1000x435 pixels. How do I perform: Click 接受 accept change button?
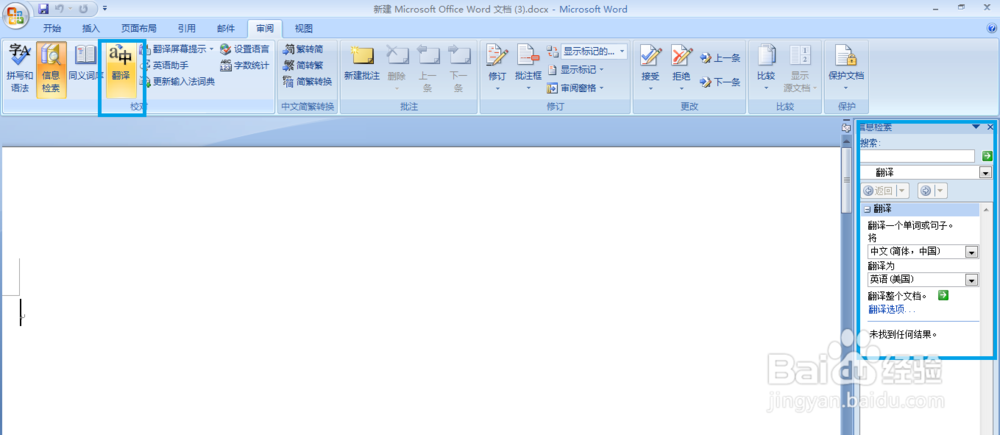point(651,68)
